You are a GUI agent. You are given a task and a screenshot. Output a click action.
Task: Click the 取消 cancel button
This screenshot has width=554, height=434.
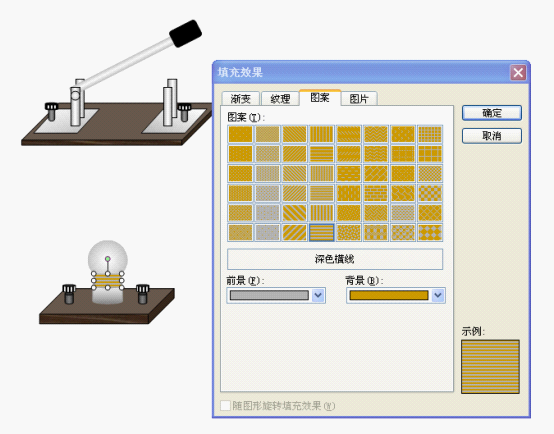492,136
